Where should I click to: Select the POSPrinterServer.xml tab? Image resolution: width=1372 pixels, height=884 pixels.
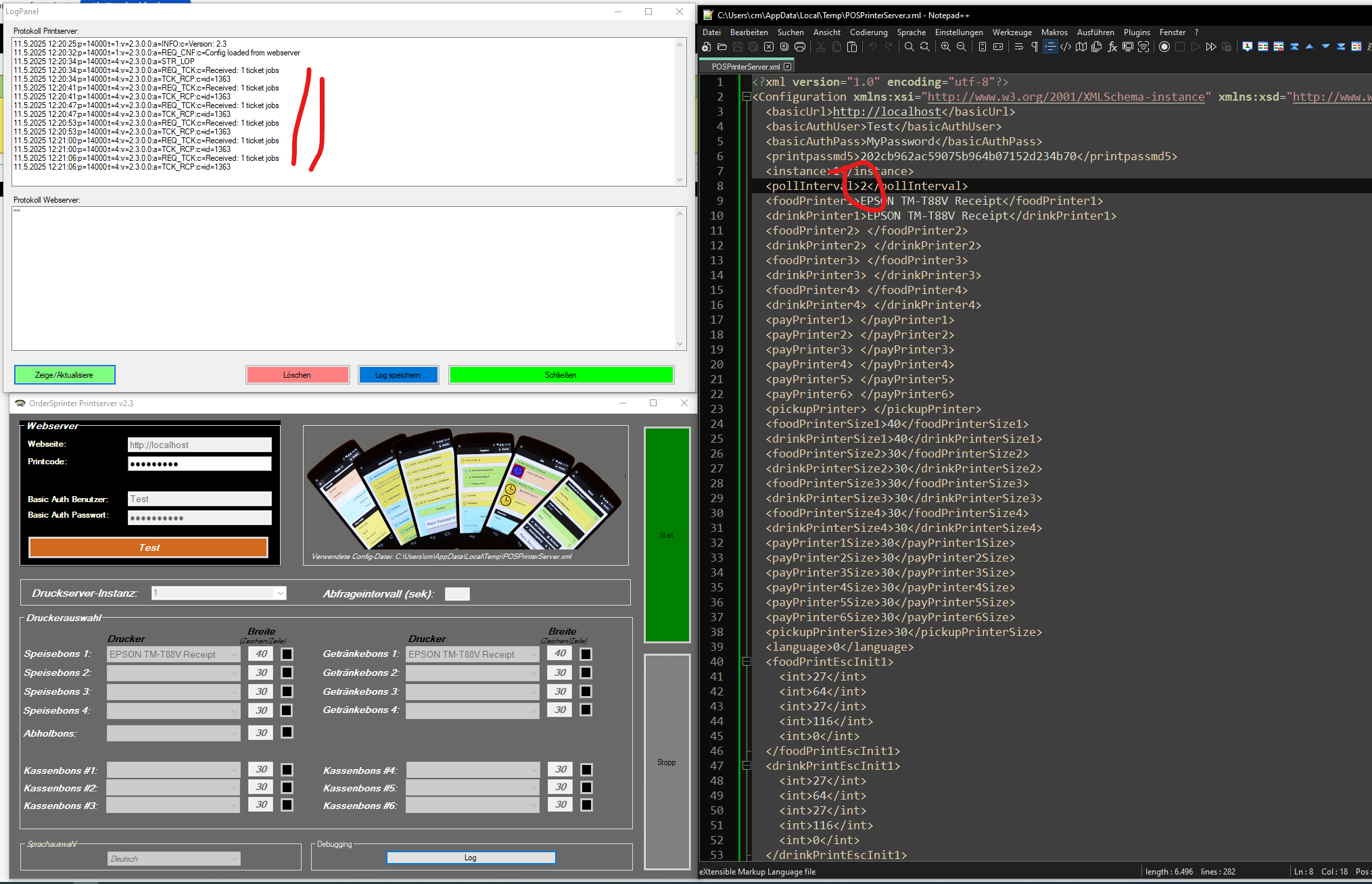(x=745, y=66)
